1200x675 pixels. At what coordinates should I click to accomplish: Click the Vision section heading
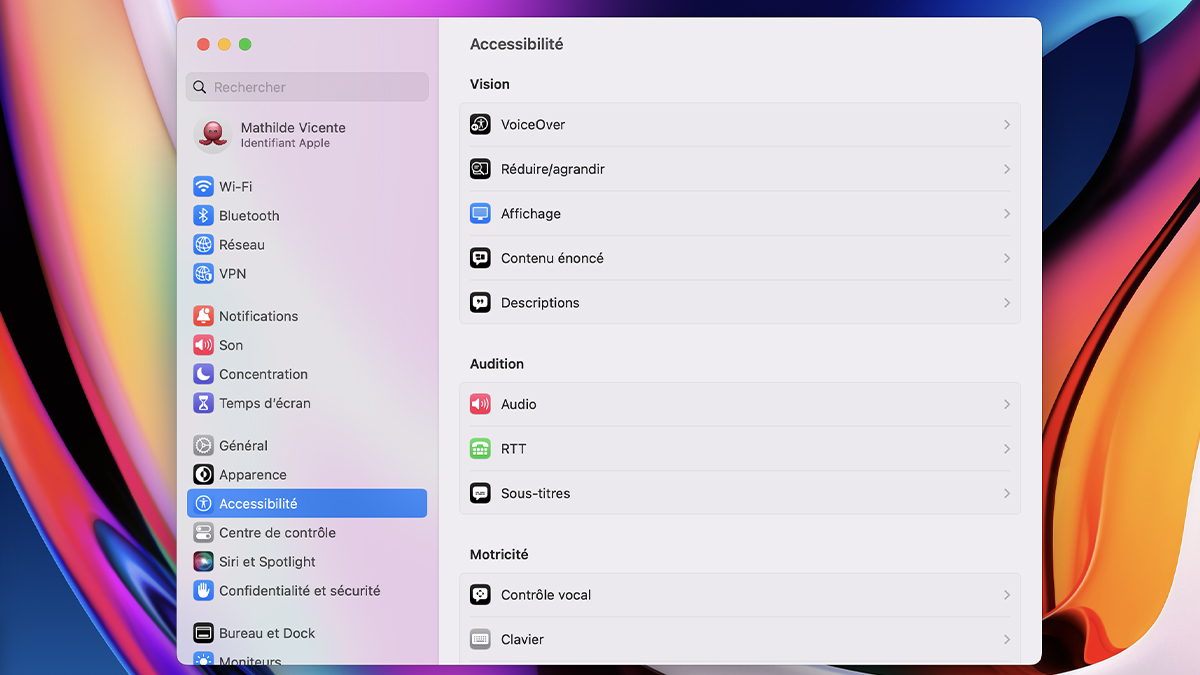pos(490,84)
